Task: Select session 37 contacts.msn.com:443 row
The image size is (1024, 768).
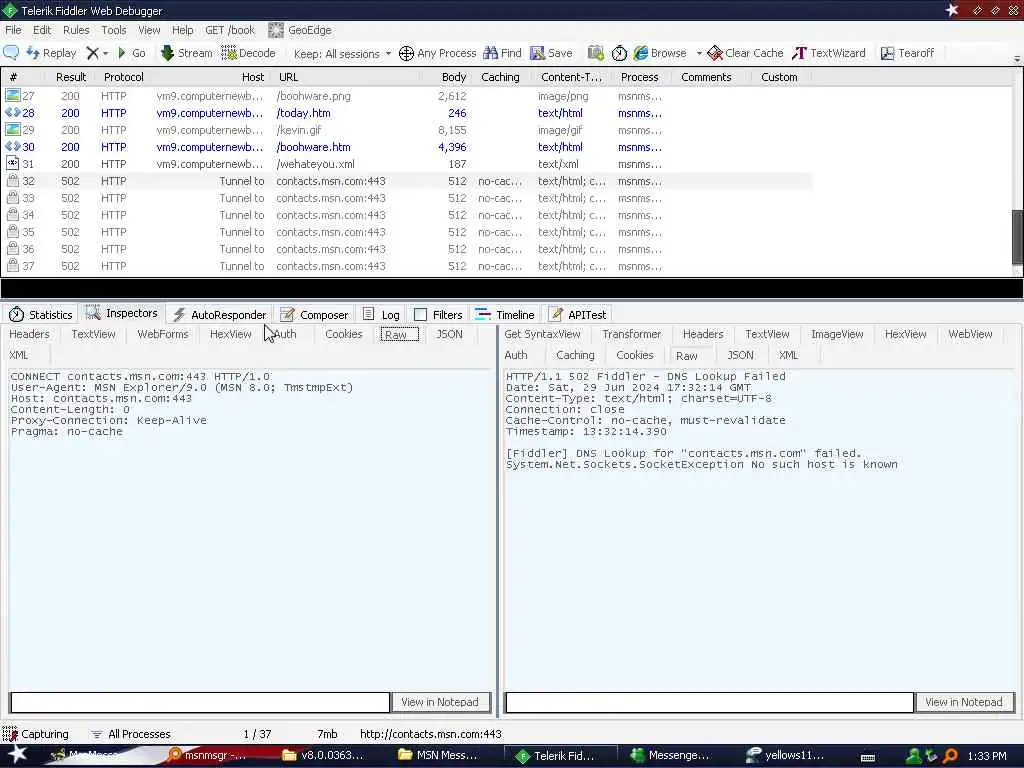Action: coord(408,266)
